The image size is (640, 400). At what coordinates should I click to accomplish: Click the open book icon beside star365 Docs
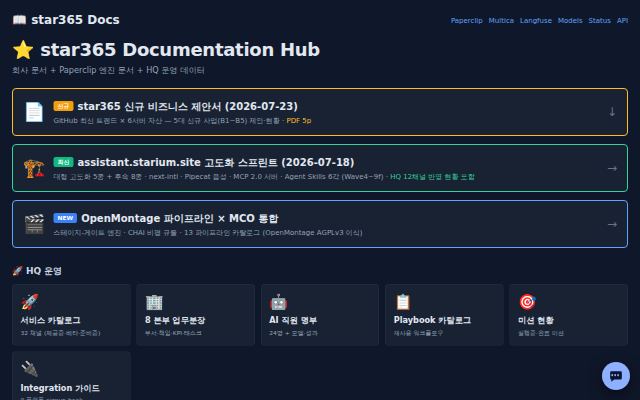coord(19,20)
